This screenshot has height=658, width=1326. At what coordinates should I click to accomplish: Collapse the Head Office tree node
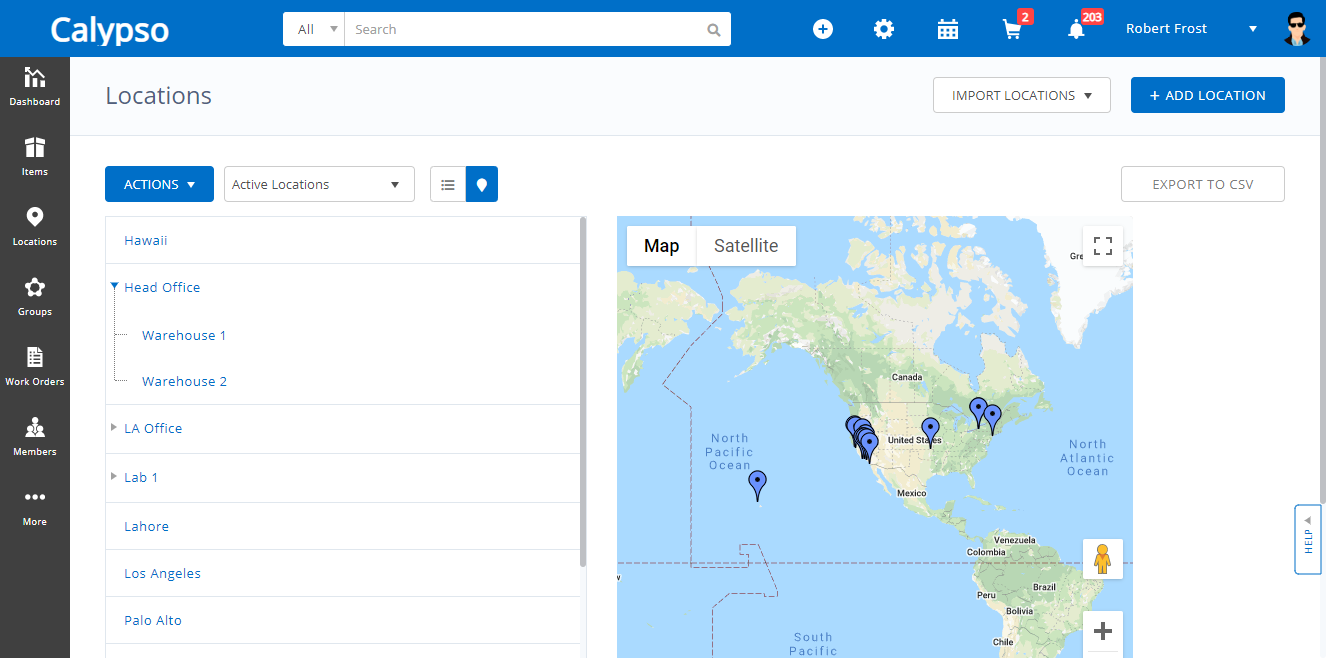[x=114, y=287]
